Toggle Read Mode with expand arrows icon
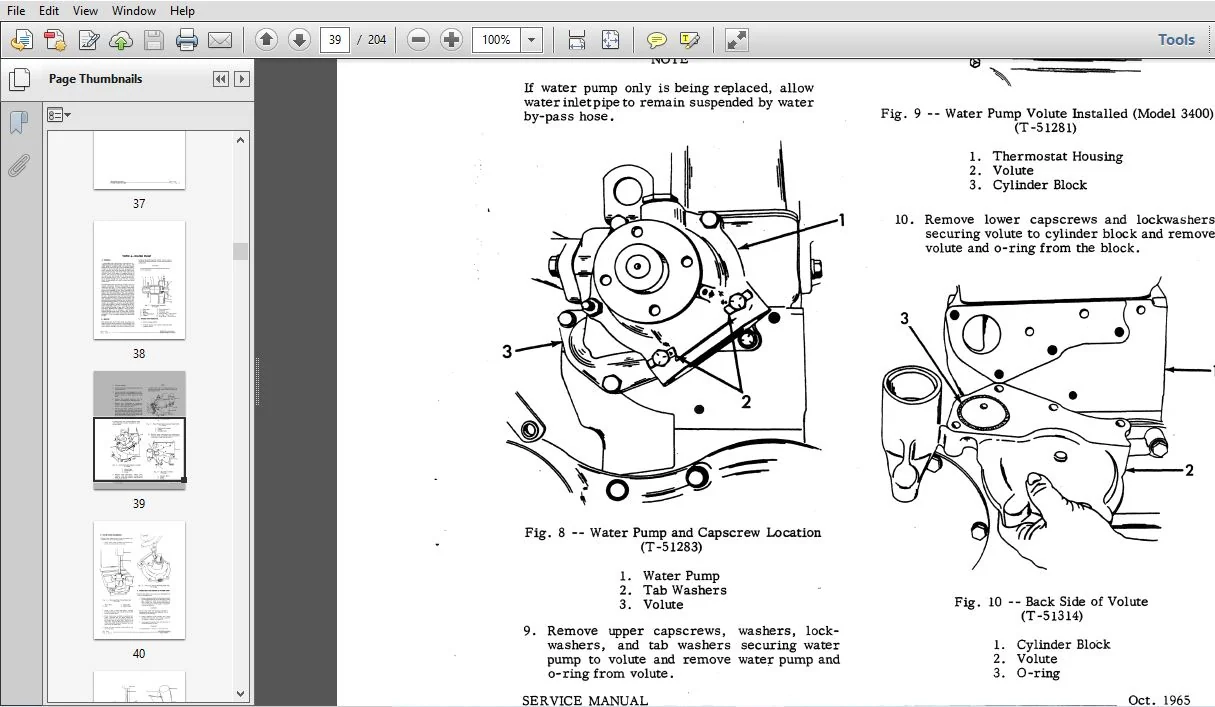 pos(737,40)
